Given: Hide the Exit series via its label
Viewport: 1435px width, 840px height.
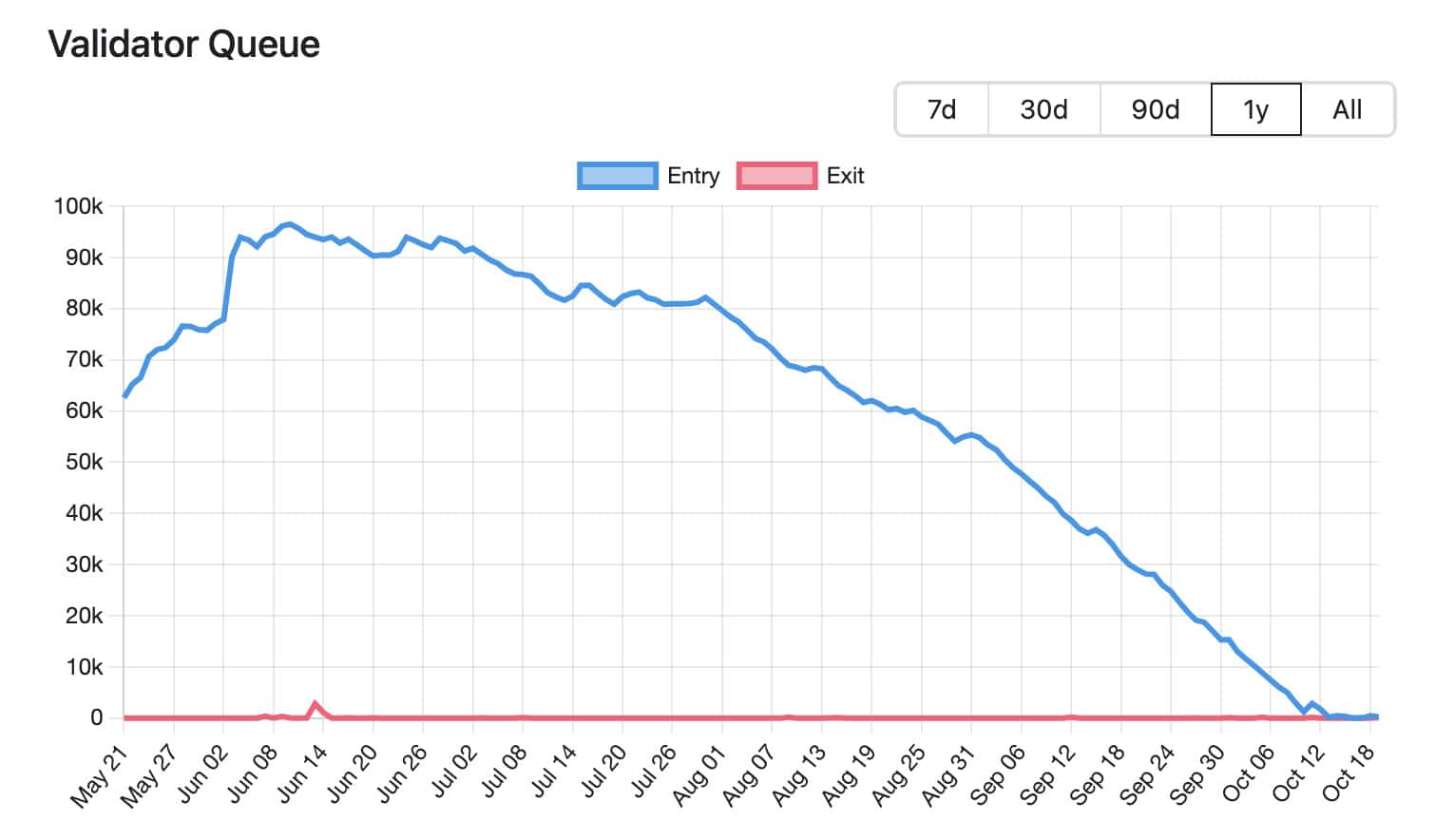Looking at the screenshot, I should 845,176.
